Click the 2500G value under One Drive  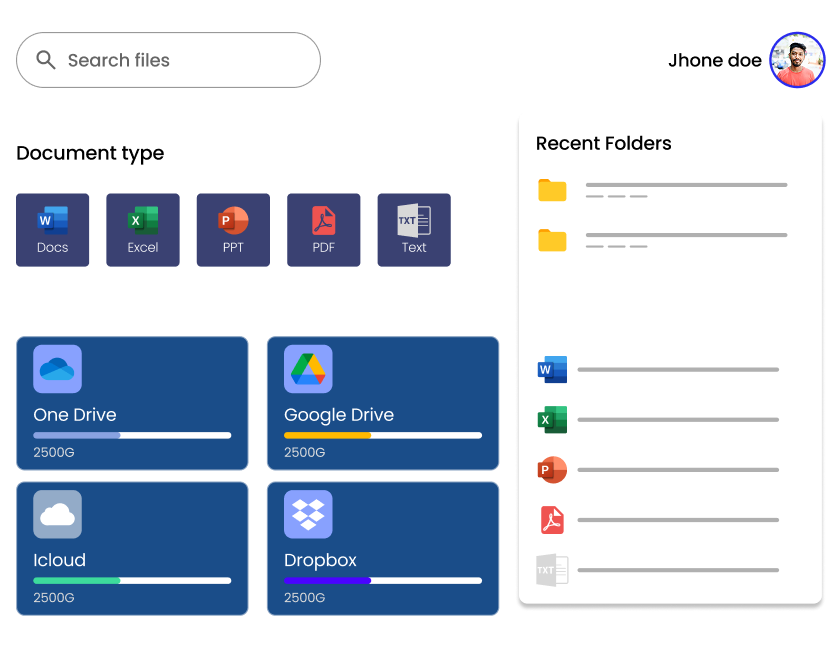54,452
